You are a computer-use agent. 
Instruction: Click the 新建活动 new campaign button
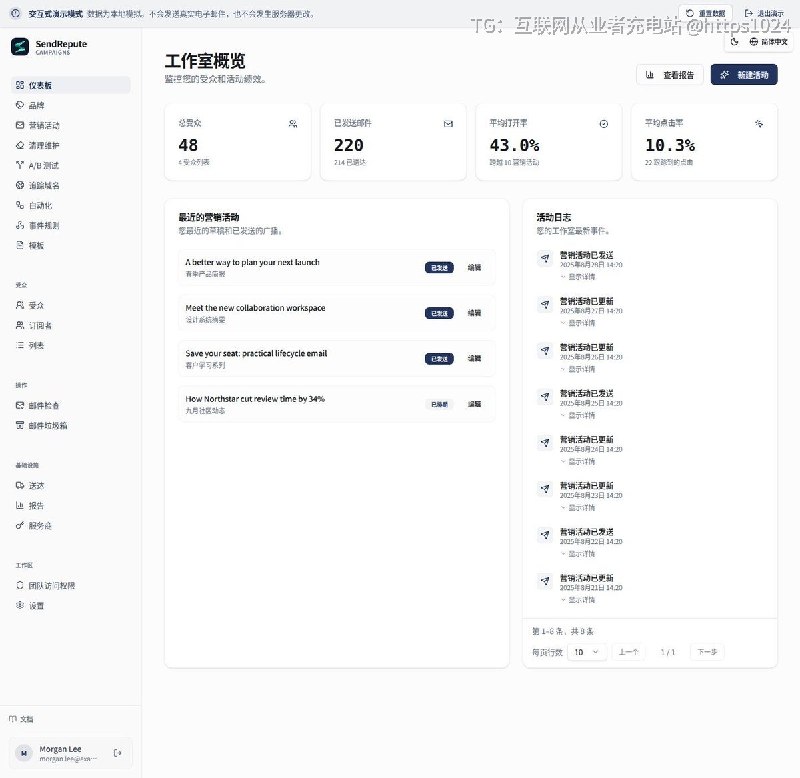point(744,75)
